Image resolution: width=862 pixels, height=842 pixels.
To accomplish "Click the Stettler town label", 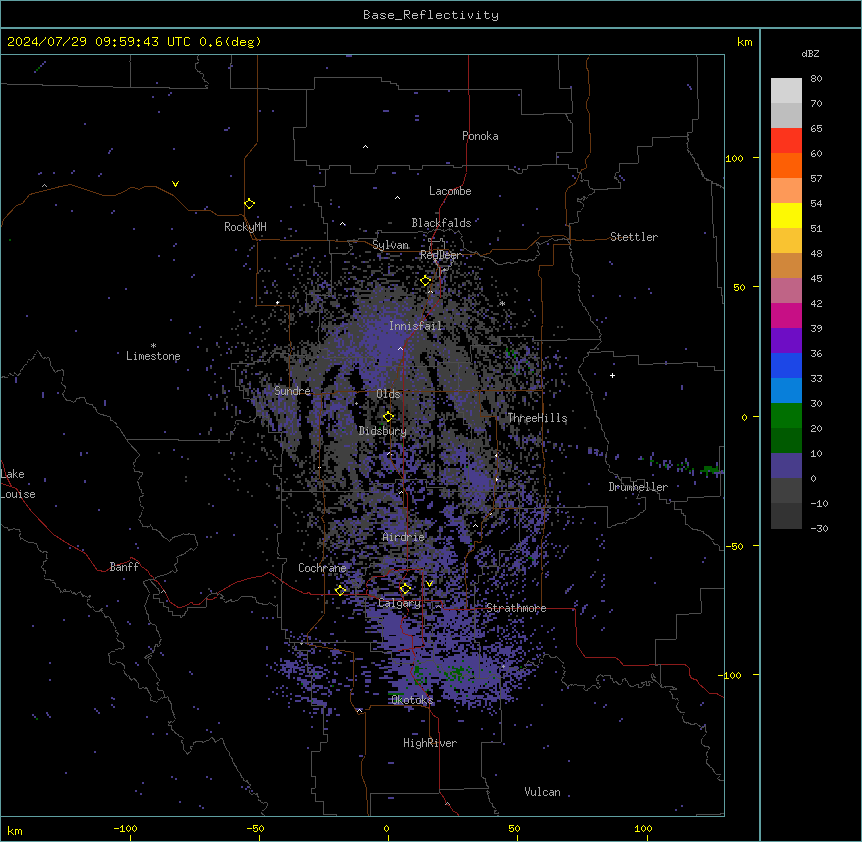I will coord(633,237).
